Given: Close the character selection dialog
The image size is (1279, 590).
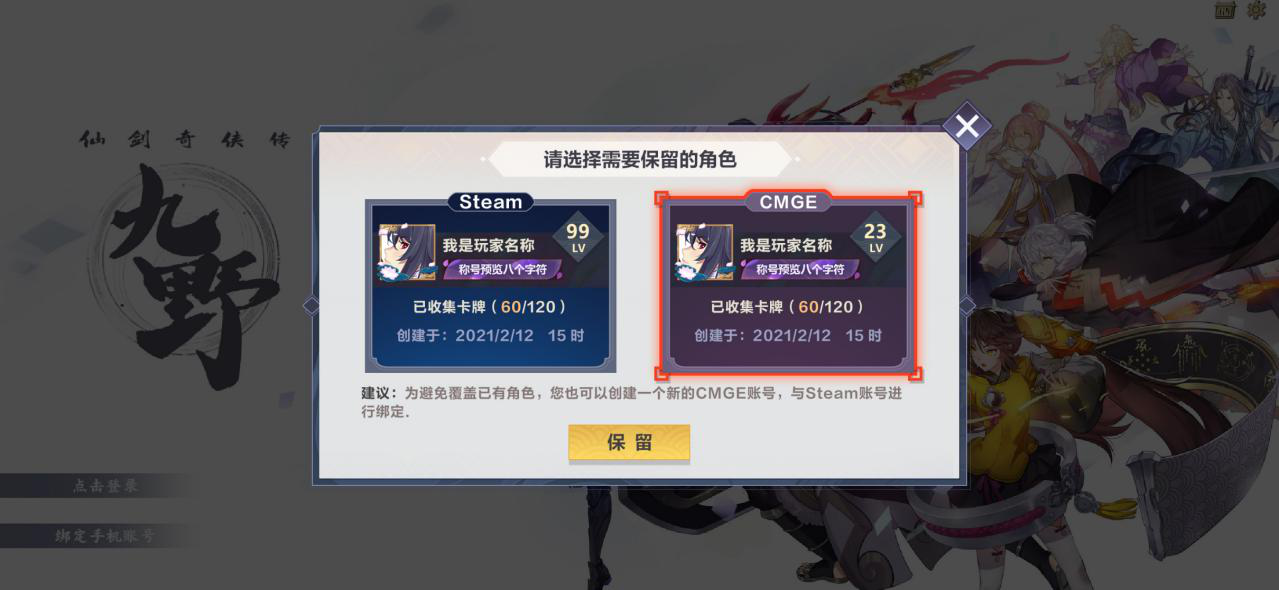Looking at the screenshot, I should 967,126.
